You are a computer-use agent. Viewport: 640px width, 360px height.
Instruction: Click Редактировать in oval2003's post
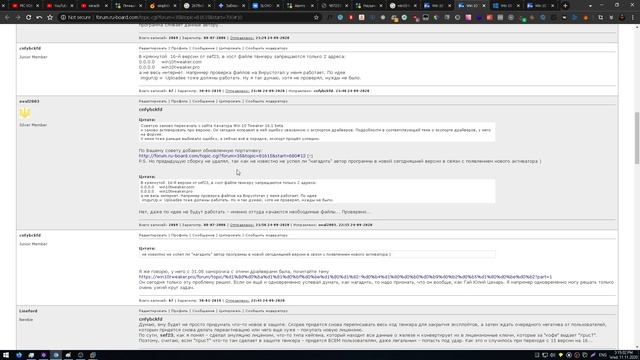tap(153, 101)
